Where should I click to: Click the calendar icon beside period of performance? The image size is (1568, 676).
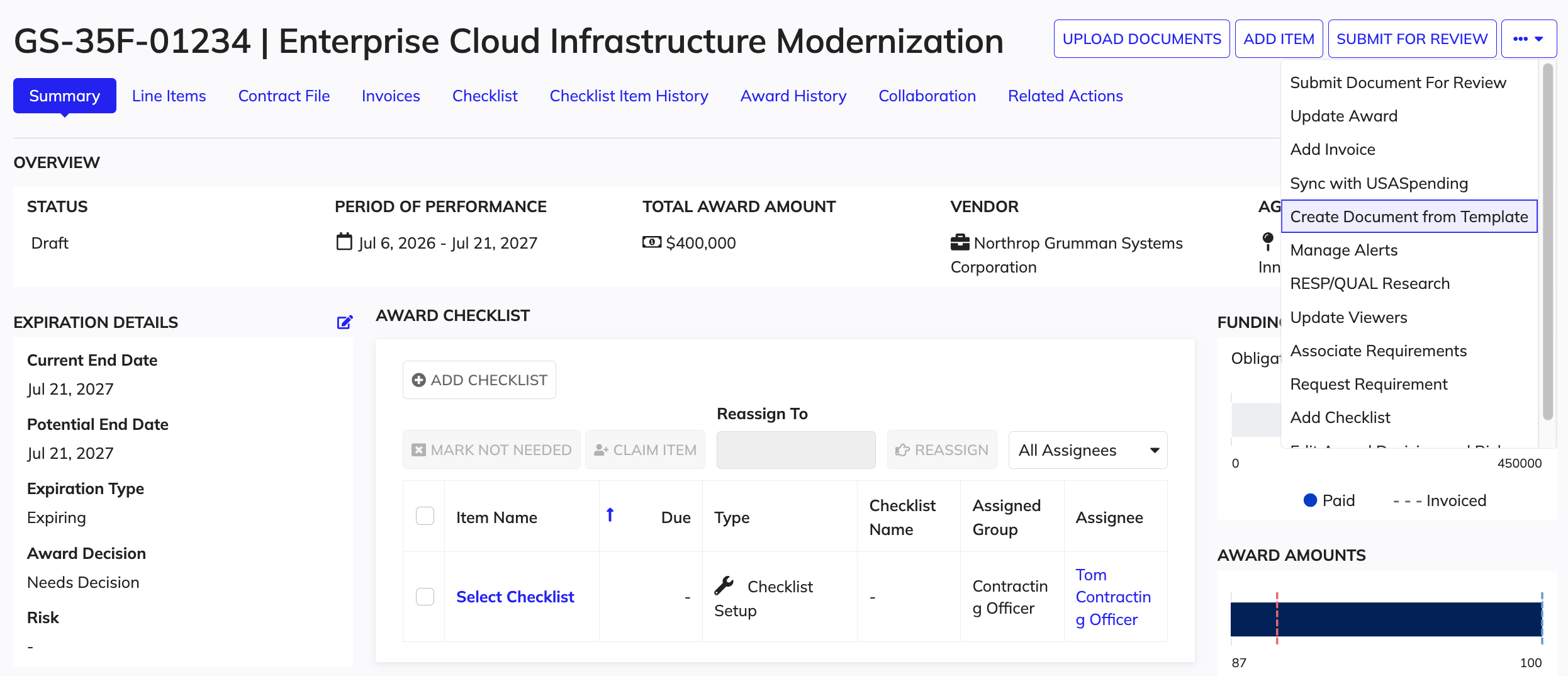coord(344,242)
